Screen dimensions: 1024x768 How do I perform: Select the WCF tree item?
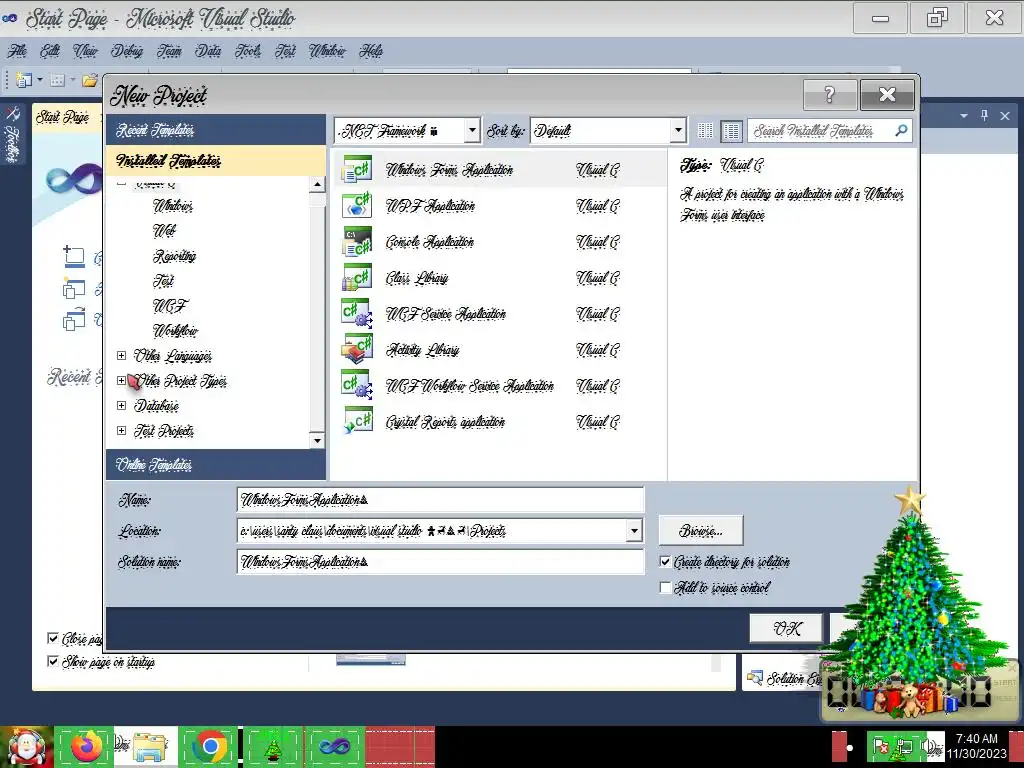(170, 306)
